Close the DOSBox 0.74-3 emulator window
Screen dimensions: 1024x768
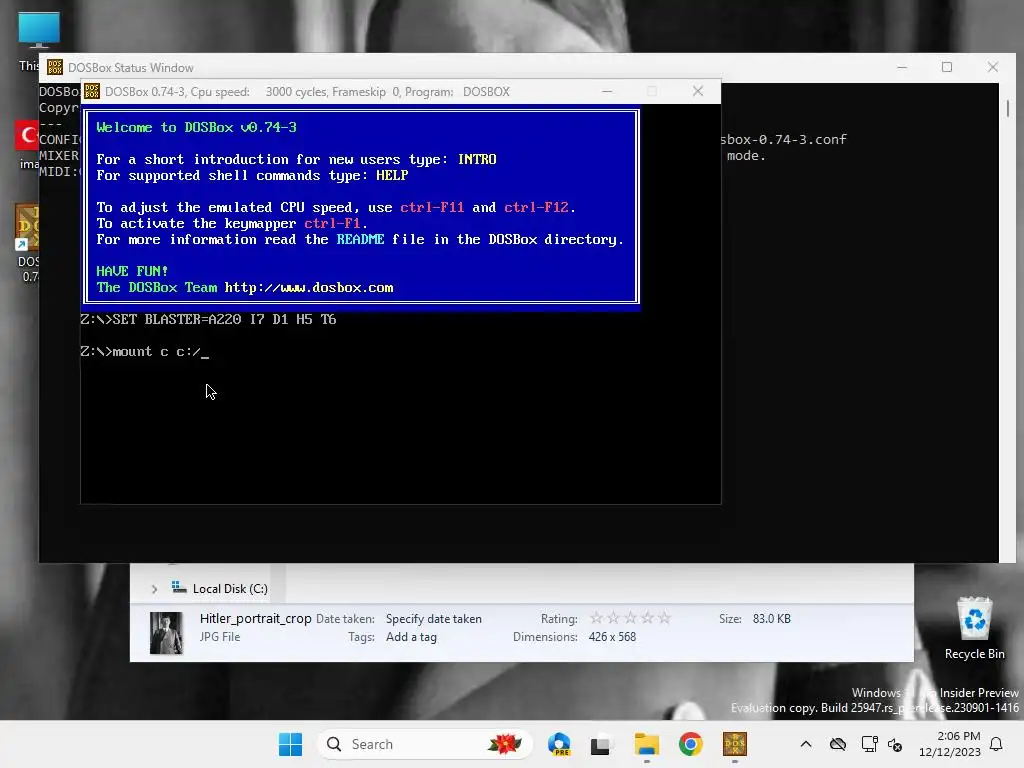click(698, 91)
